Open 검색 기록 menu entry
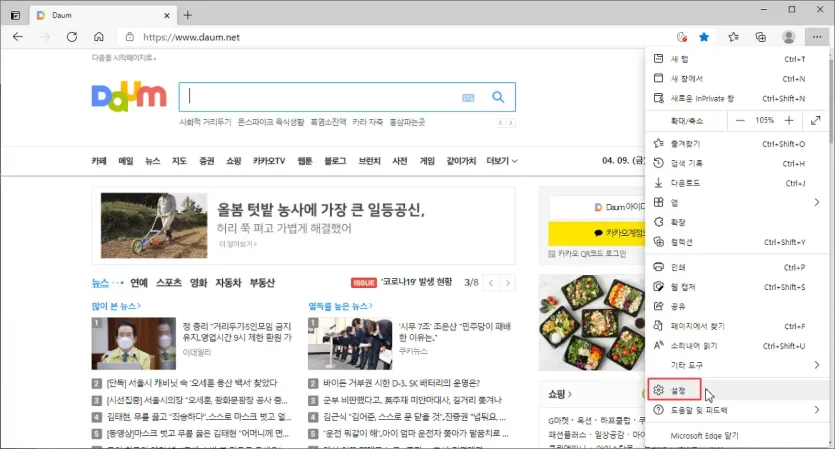The image size is (835, 449). [x=737, y=164]
